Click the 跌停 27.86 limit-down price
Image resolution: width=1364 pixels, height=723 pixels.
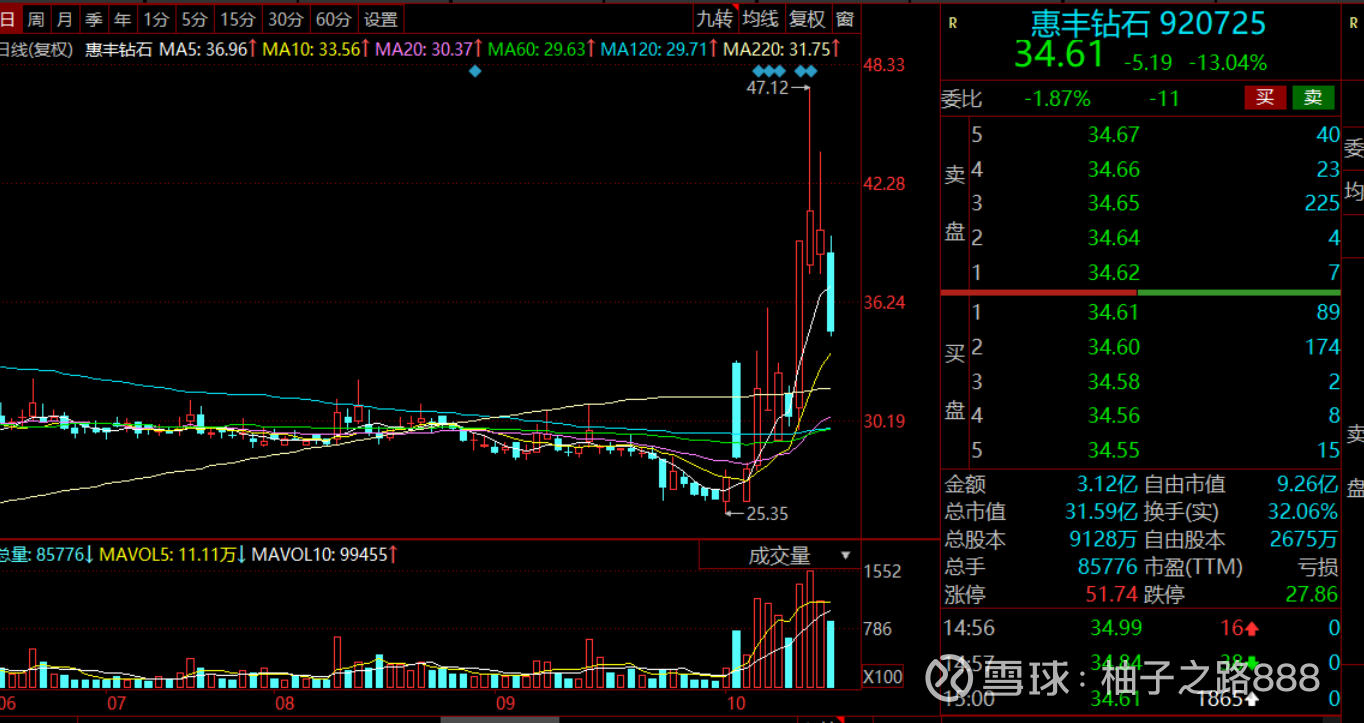[x=1313, y=595]
